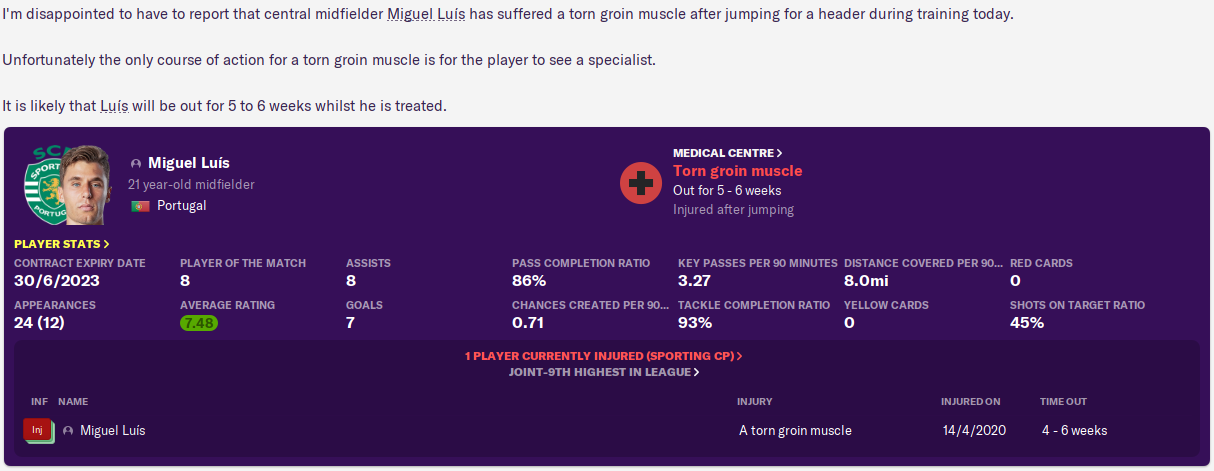Click the profile icon beside the header name

click(x=136, y=163)
